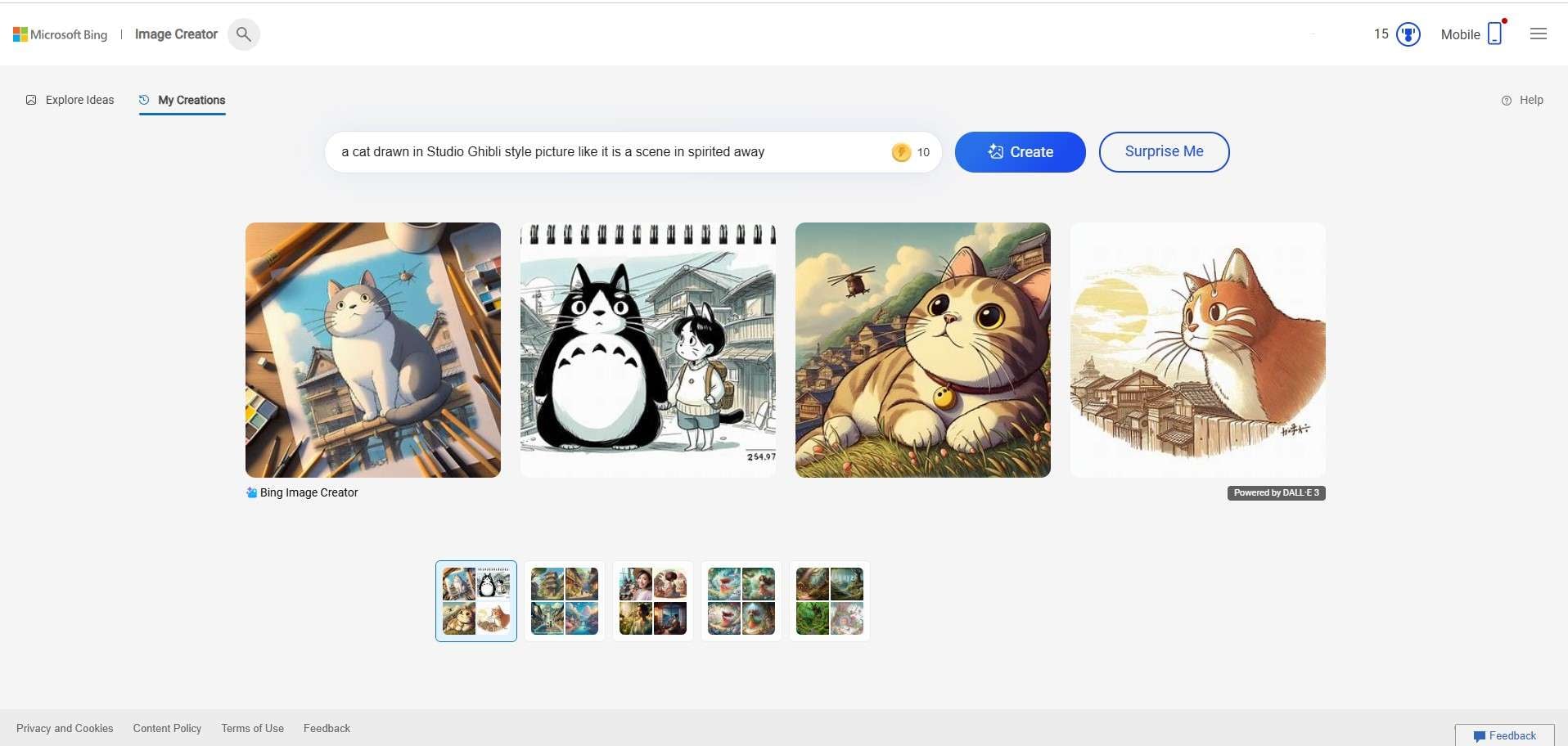This screenshot has width=1568, height=746.
Task: Click the Powered by DALL·E 3 badge
Action: 1277,492
